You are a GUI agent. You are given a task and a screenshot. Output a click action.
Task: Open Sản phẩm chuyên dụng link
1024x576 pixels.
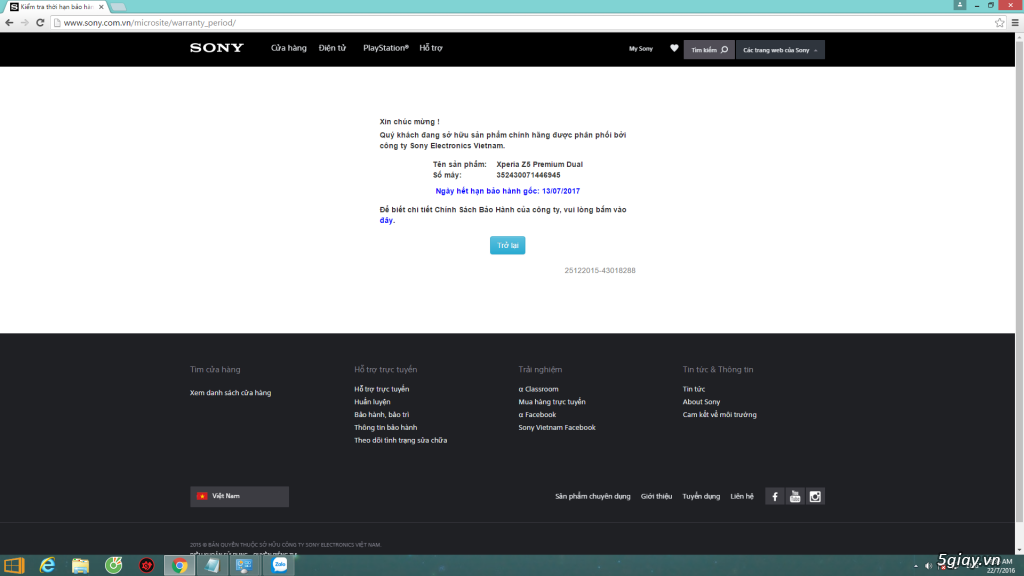coord(592,496)
